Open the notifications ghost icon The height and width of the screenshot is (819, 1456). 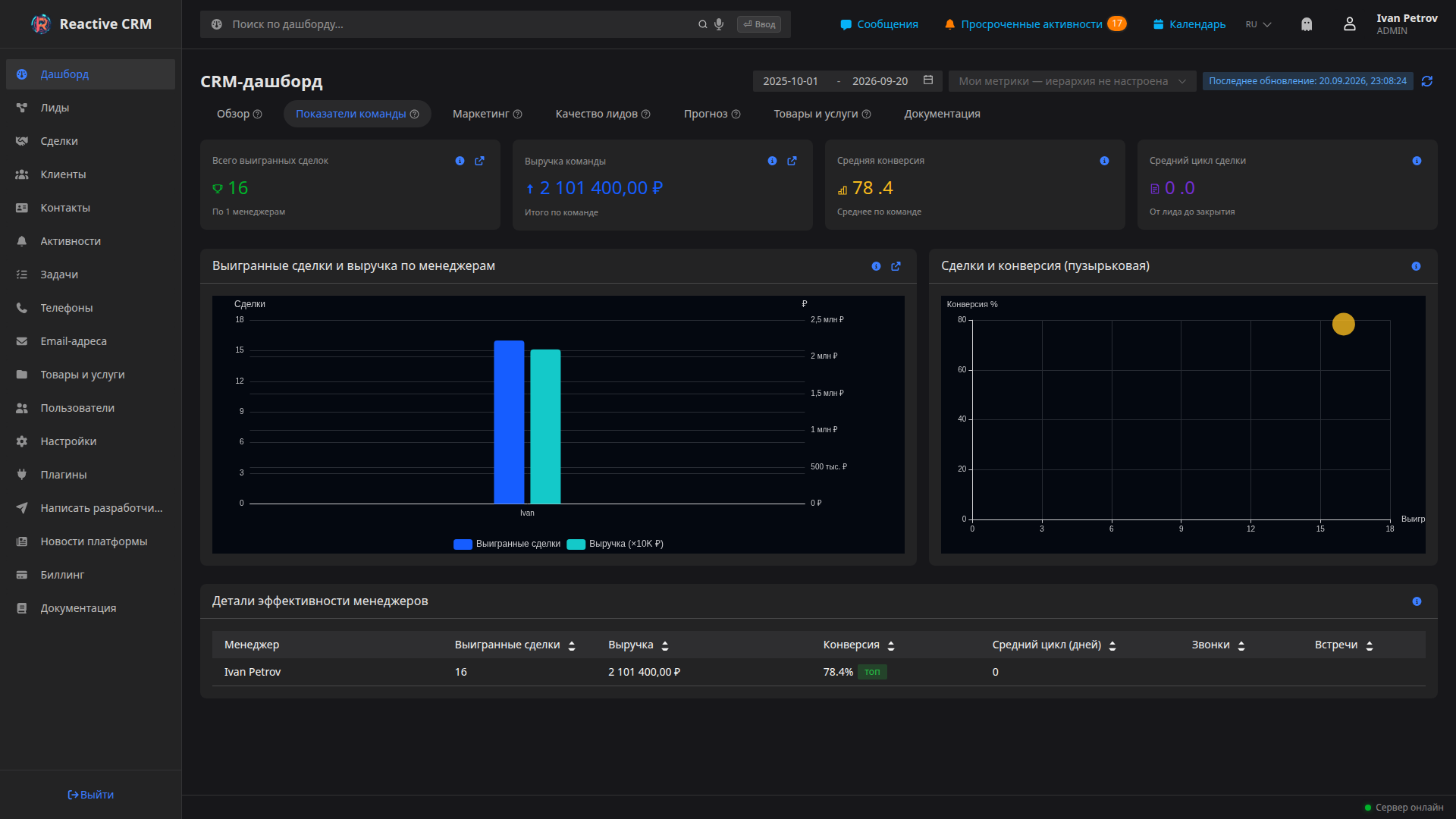[1307, 24]
